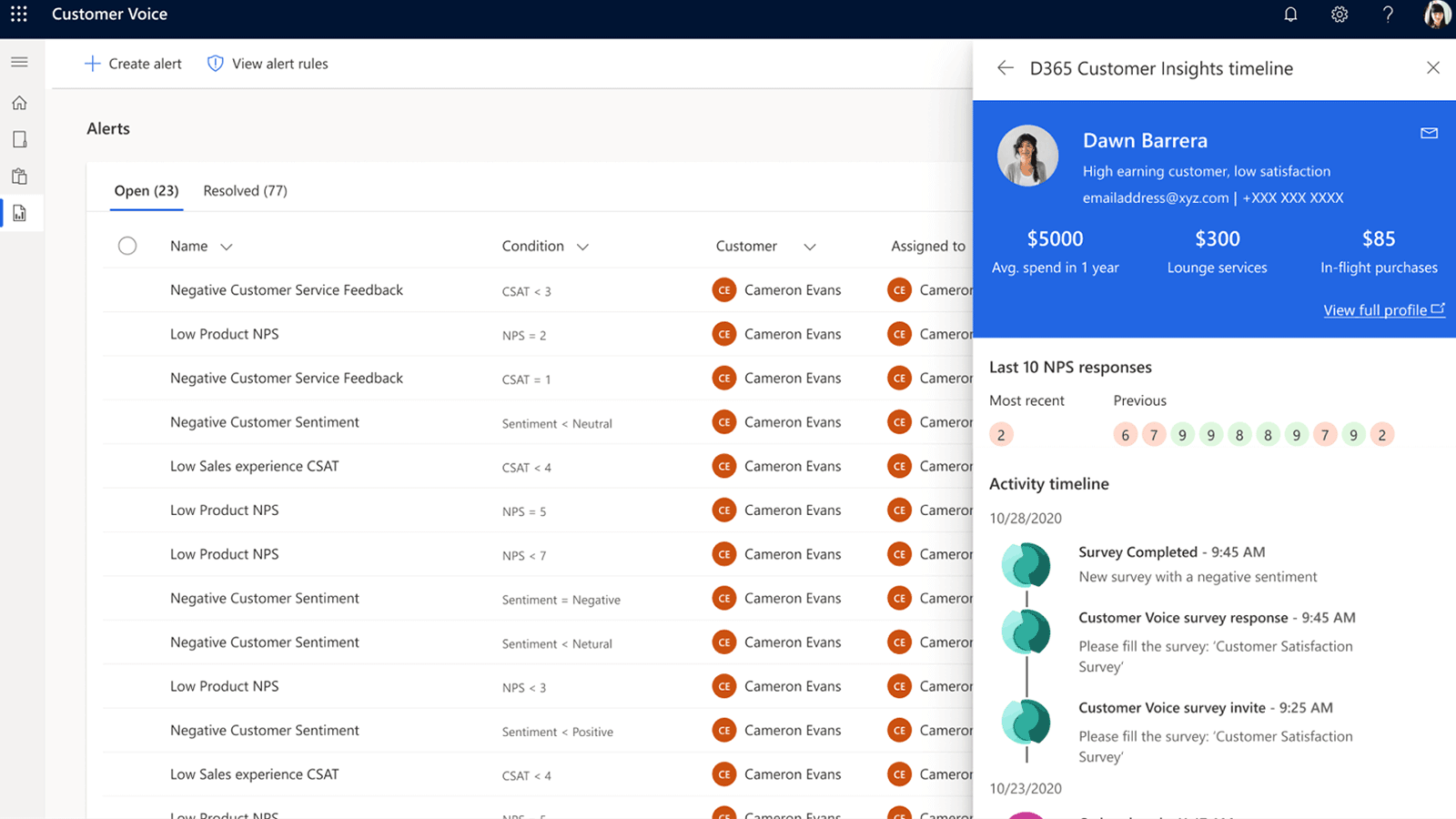Open the Low Product NPS alert with NPS < 3
This screenshot has height=819, width=1456.
[224, 686]
